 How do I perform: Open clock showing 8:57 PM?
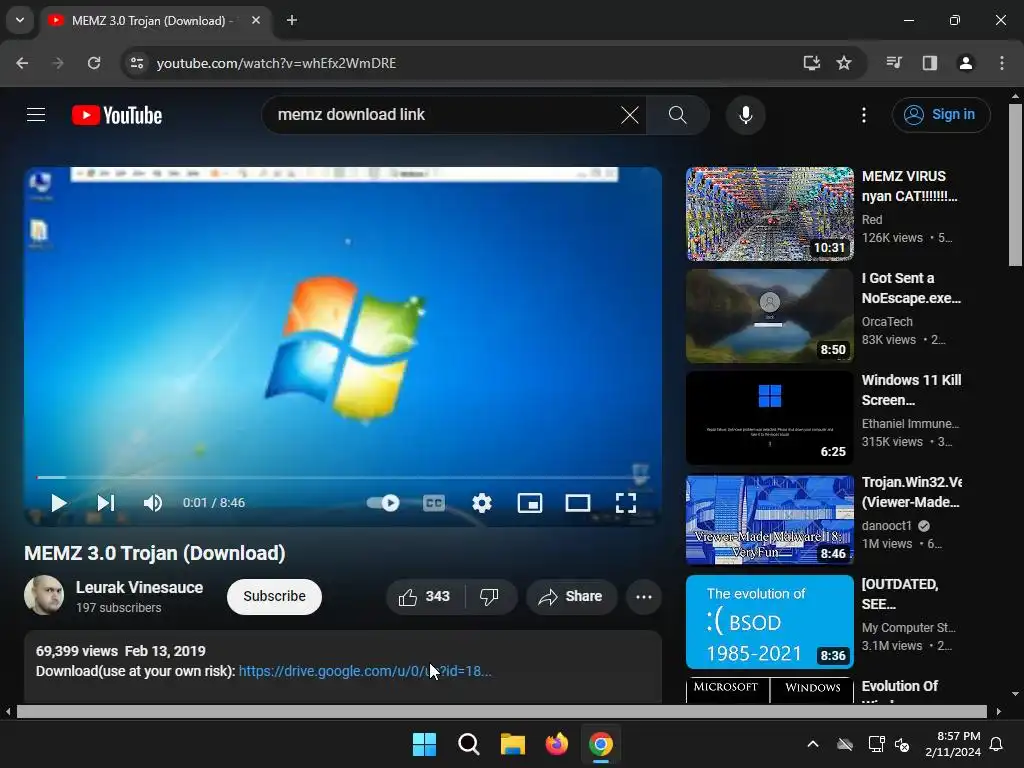953,744
